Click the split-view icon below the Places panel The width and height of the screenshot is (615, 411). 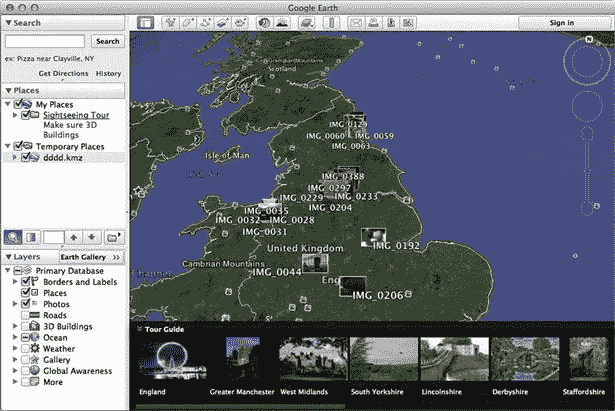(x=31, y=237)
